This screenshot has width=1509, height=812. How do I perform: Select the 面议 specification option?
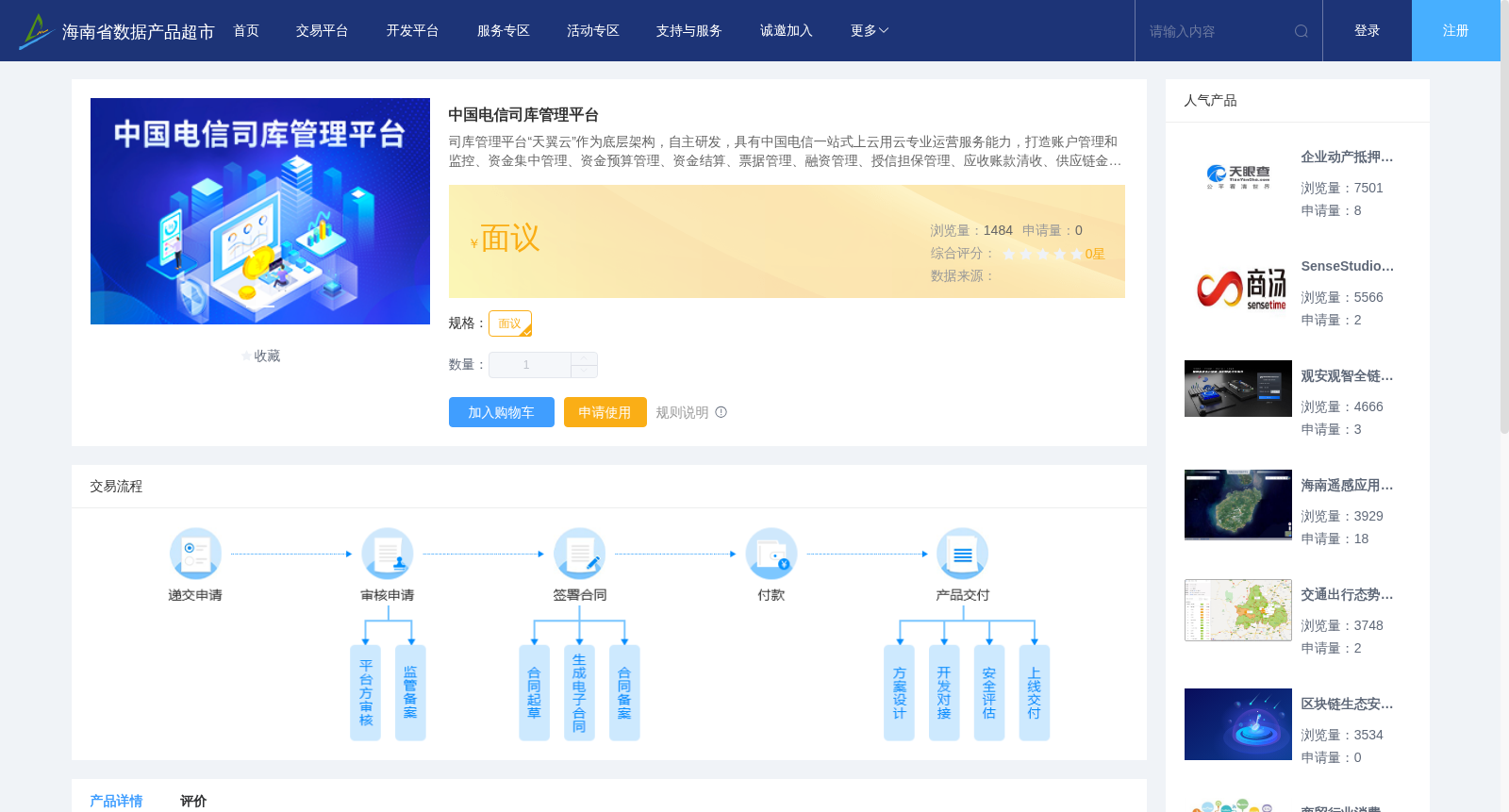(510, 323)
